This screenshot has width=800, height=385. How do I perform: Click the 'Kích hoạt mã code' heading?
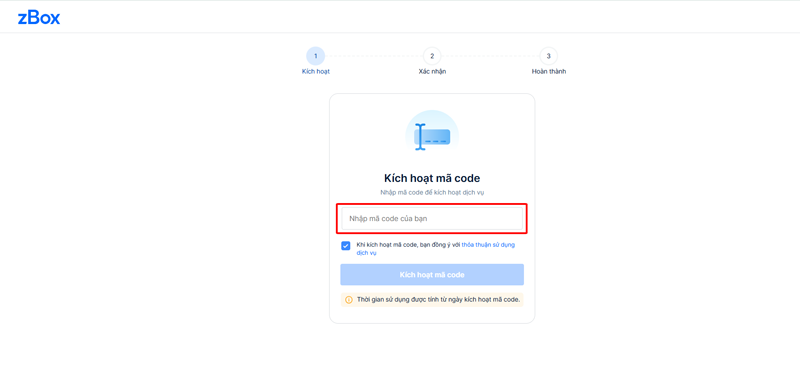tap(432, 178)
